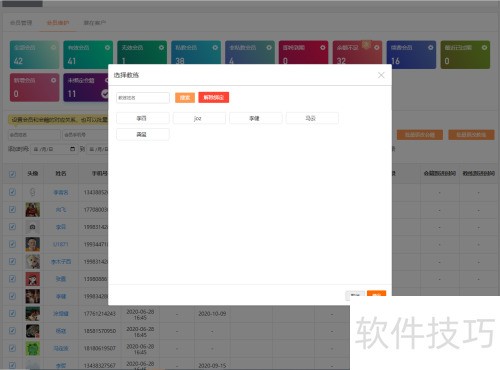
Task: Select the orange highlighted 会员维护 tab
Action: click(x=58, y=23)
